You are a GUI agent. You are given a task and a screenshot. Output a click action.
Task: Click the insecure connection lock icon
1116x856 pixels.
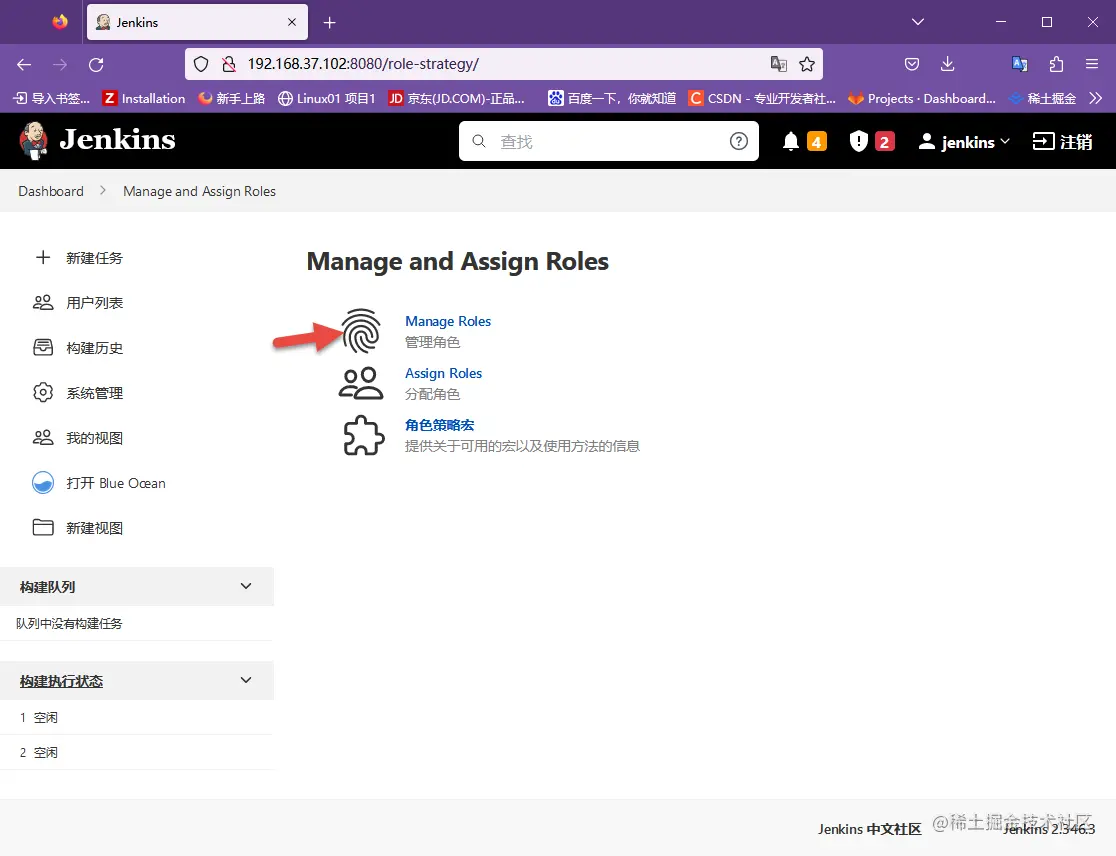[228, 64]
